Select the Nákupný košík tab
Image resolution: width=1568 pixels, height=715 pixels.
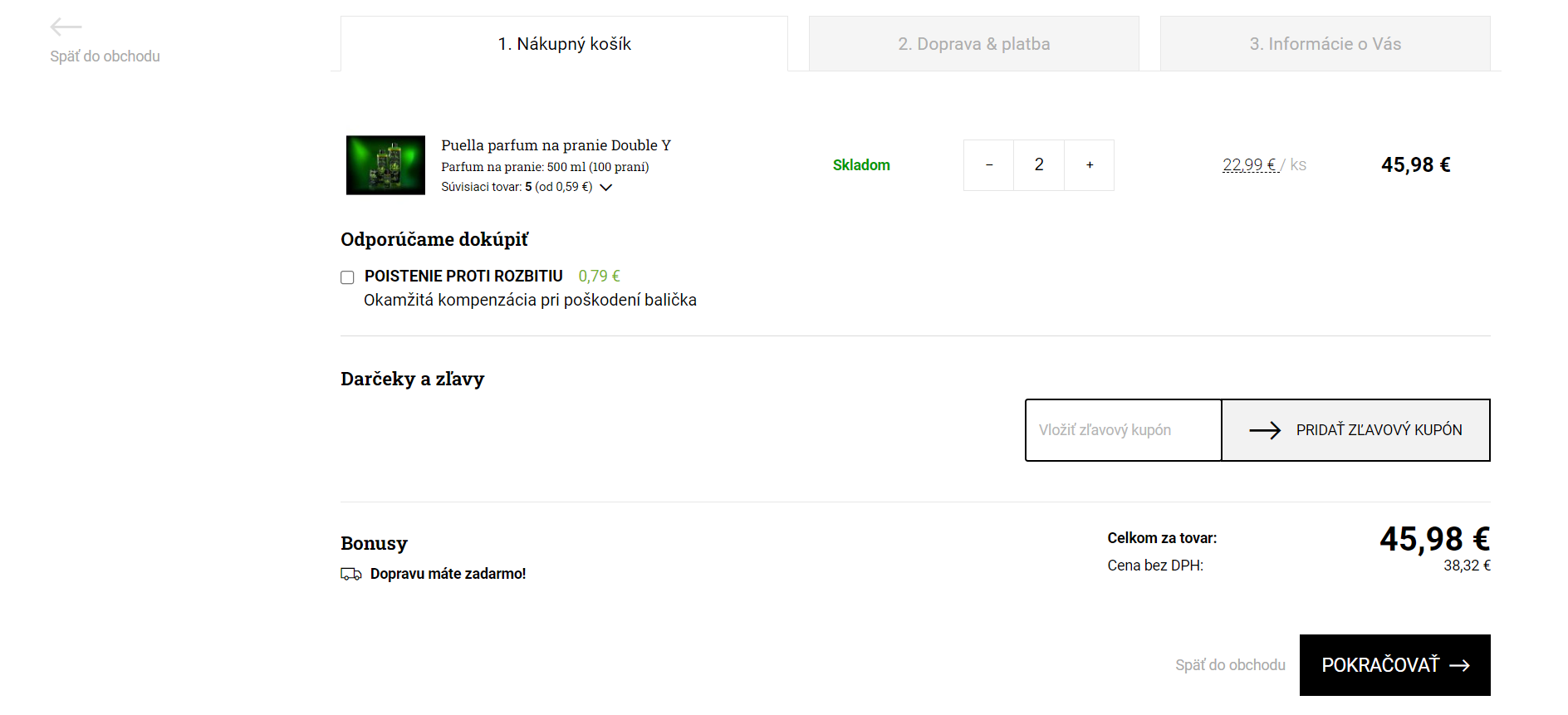click(565, 44)
